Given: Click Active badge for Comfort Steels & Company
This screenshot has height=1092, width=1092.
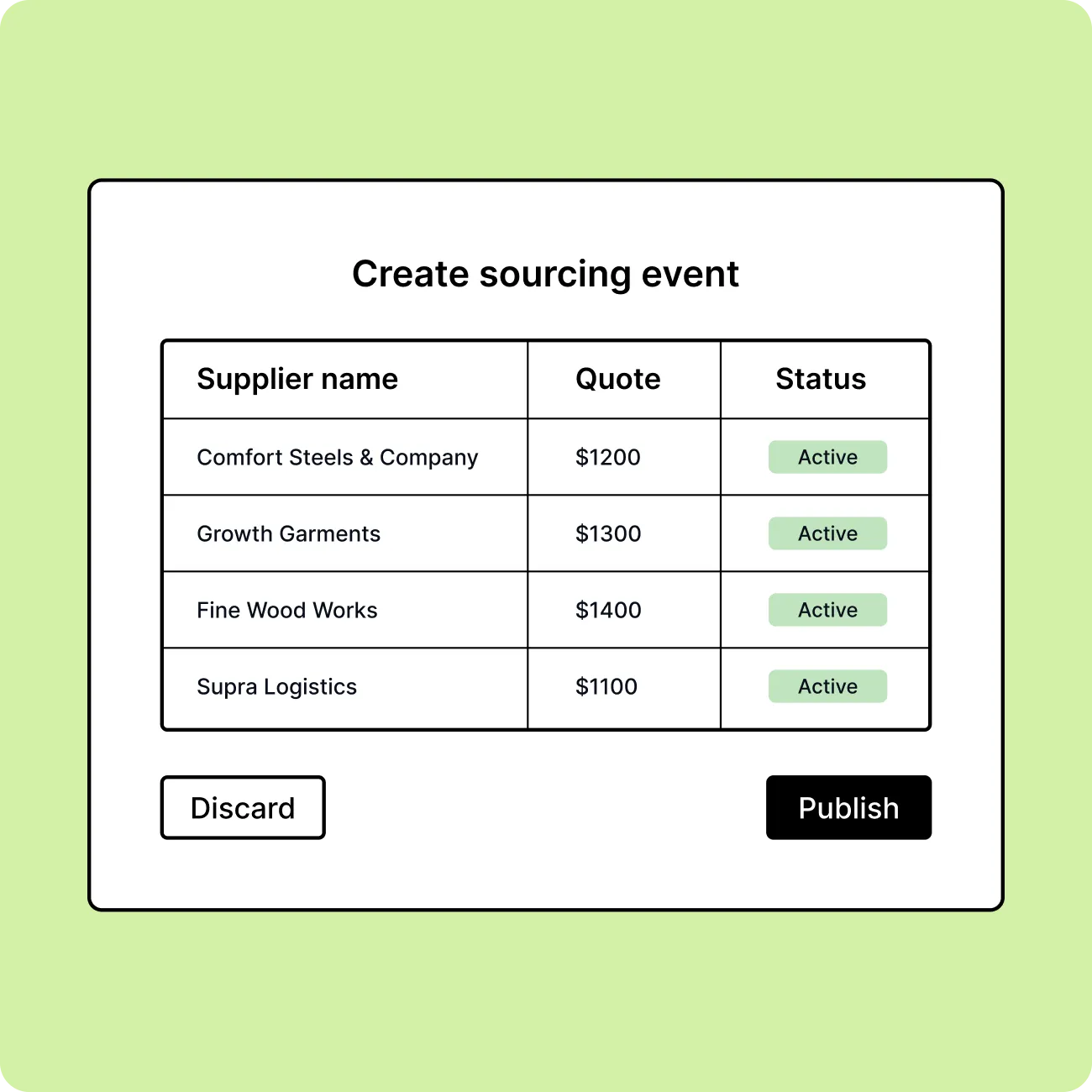Looking at the screenshot, I should [x=827, y=457].
